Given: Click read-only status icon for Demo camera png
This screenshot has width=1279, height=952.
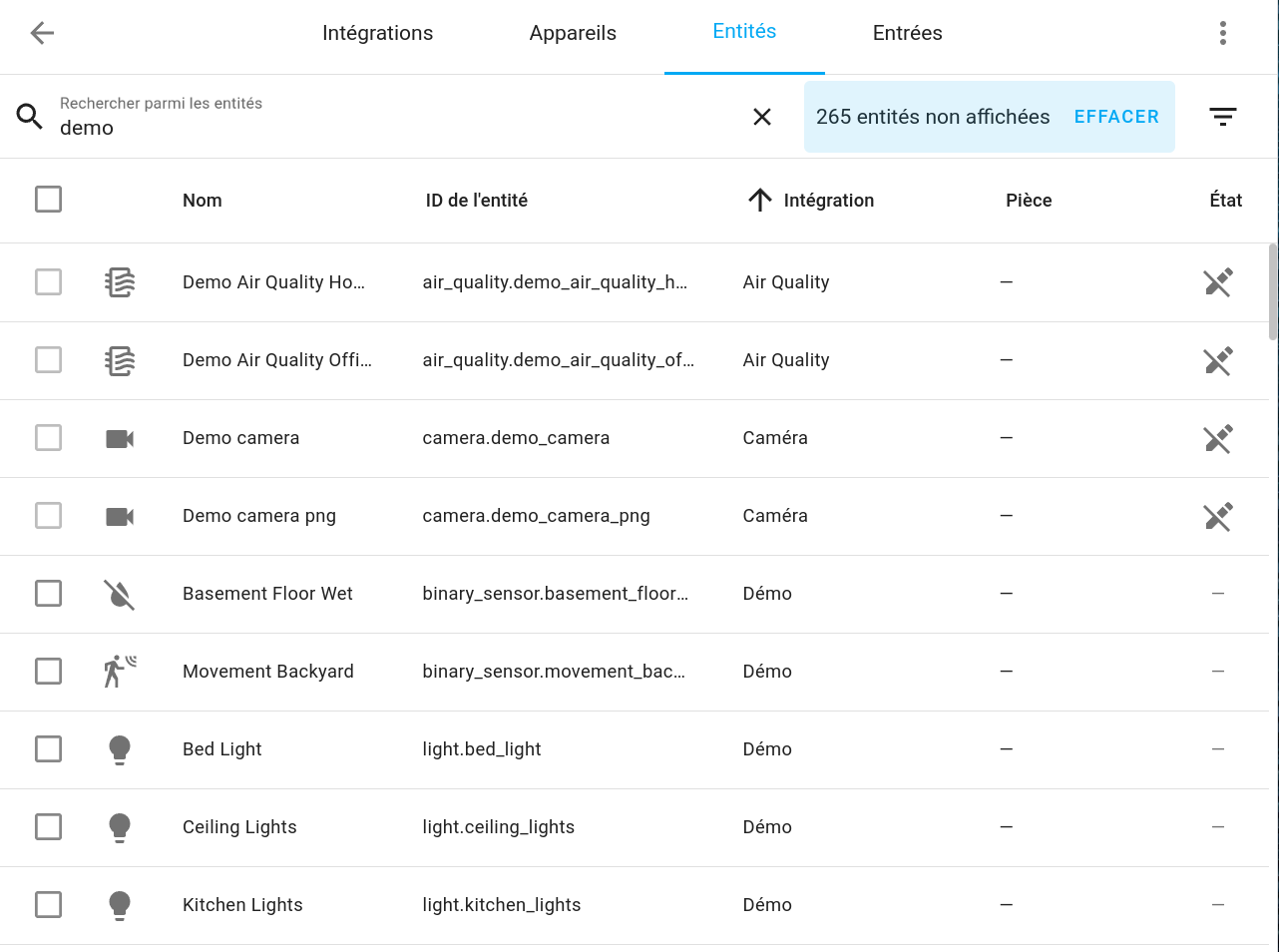Looking at the screenshot, I should tap(1217, 516).
